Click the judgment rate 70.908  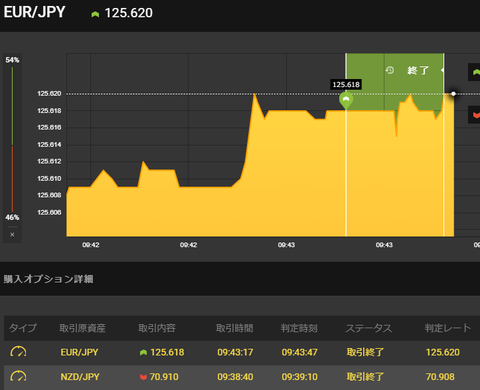pyautogui.click(x=440, y=377)
